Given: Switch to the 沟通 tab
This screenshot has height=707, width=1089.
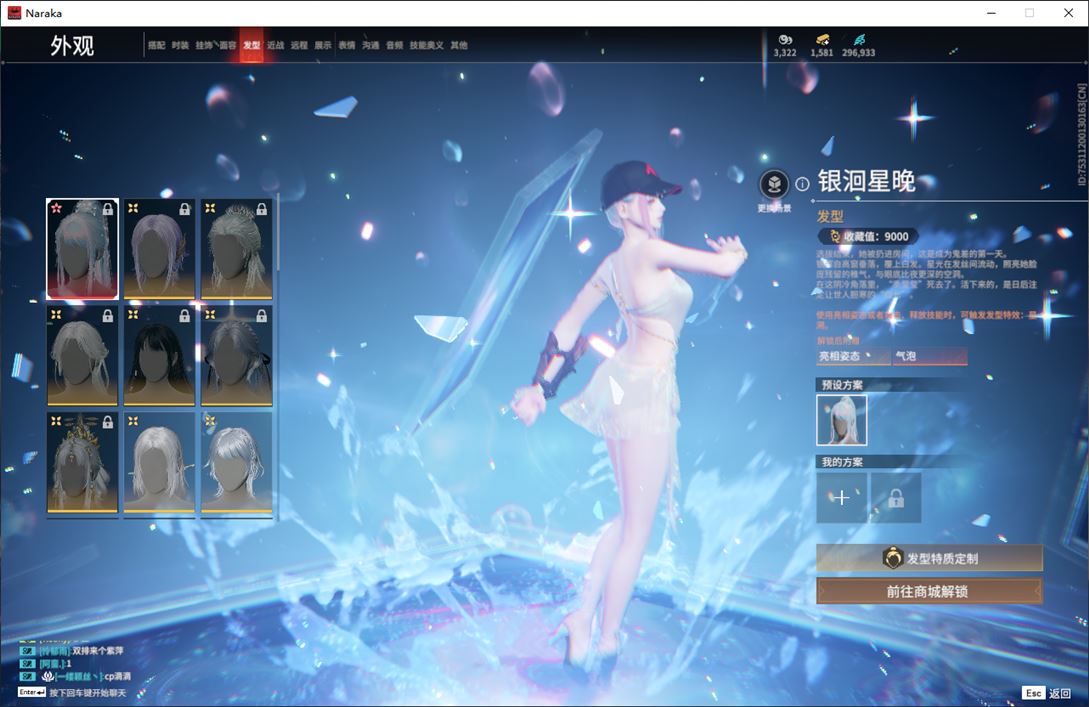Looking at the screenshot, I should click(x=371, y=45).
